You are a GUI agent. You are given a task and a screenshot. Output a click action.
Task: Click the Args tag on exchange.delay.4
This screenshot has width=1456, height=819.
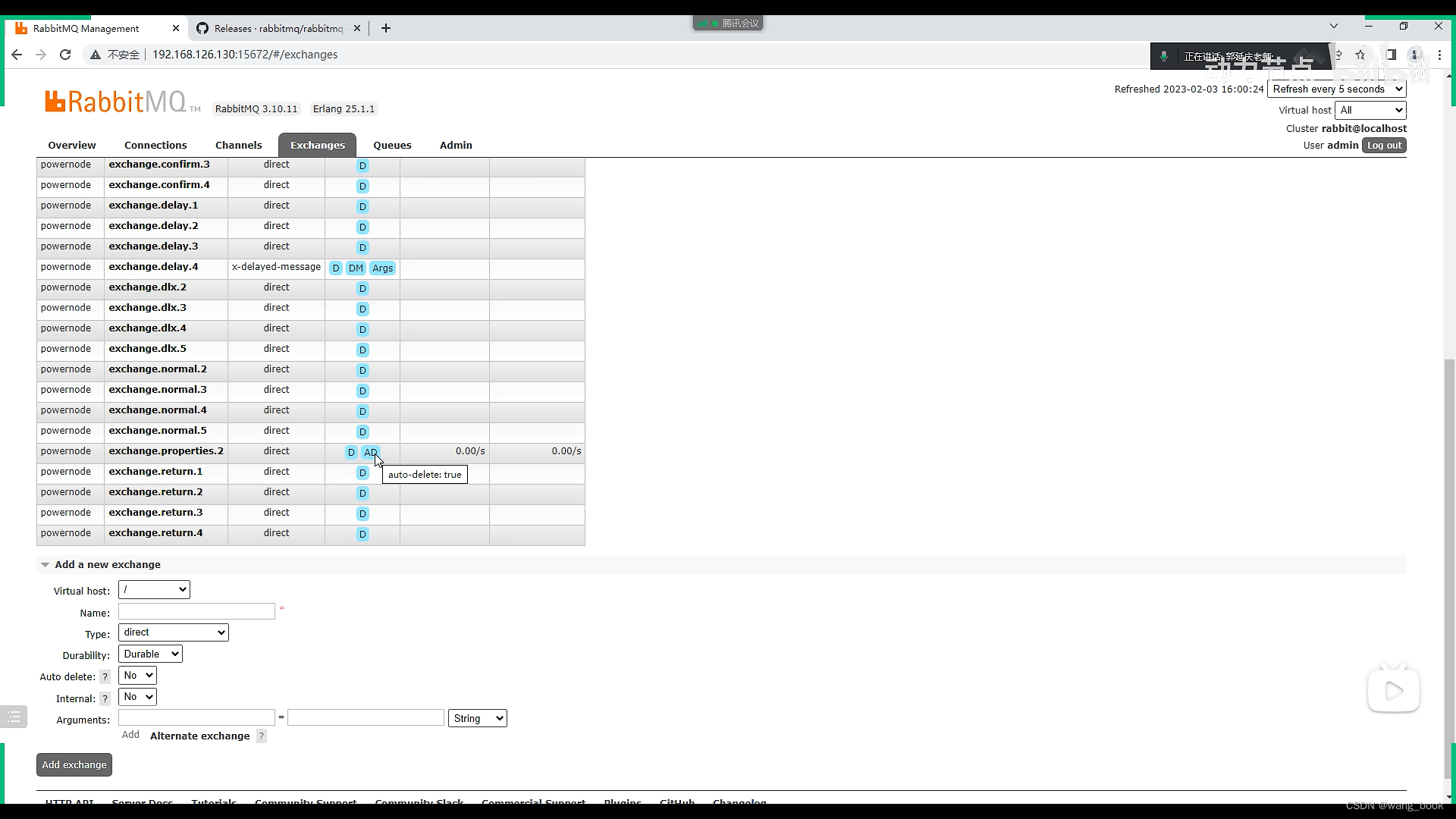382,268
